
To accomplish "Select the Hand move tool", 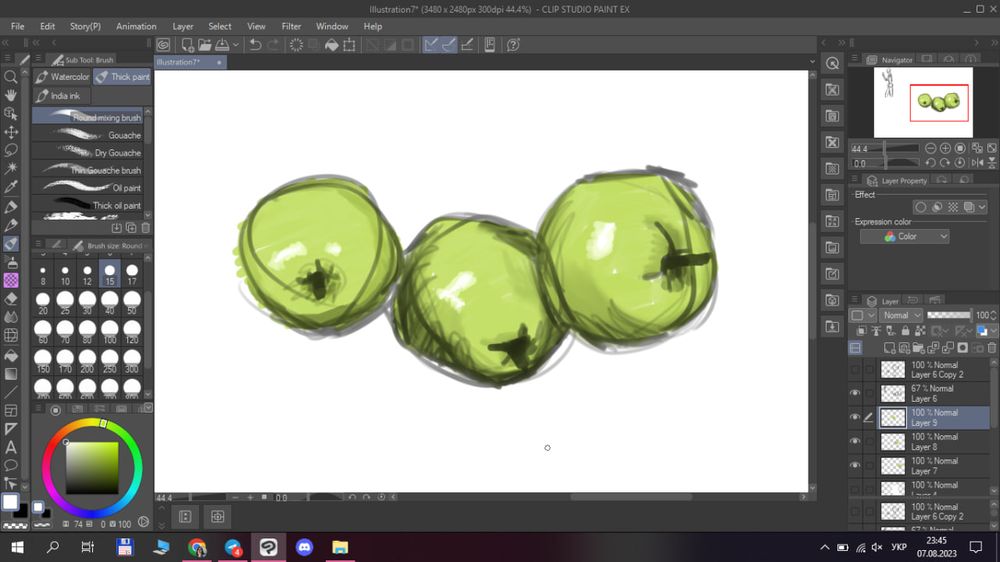I will tap(11, 95).
